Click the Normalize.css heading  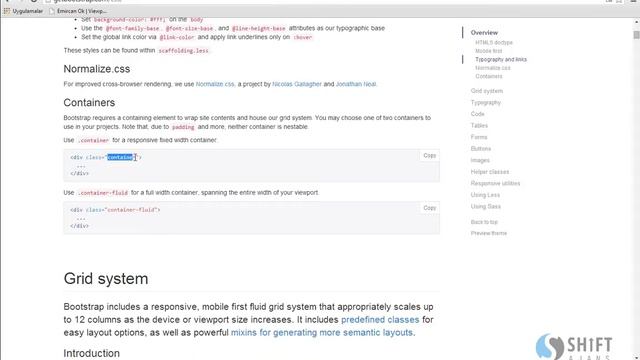[x=97, y=69]
